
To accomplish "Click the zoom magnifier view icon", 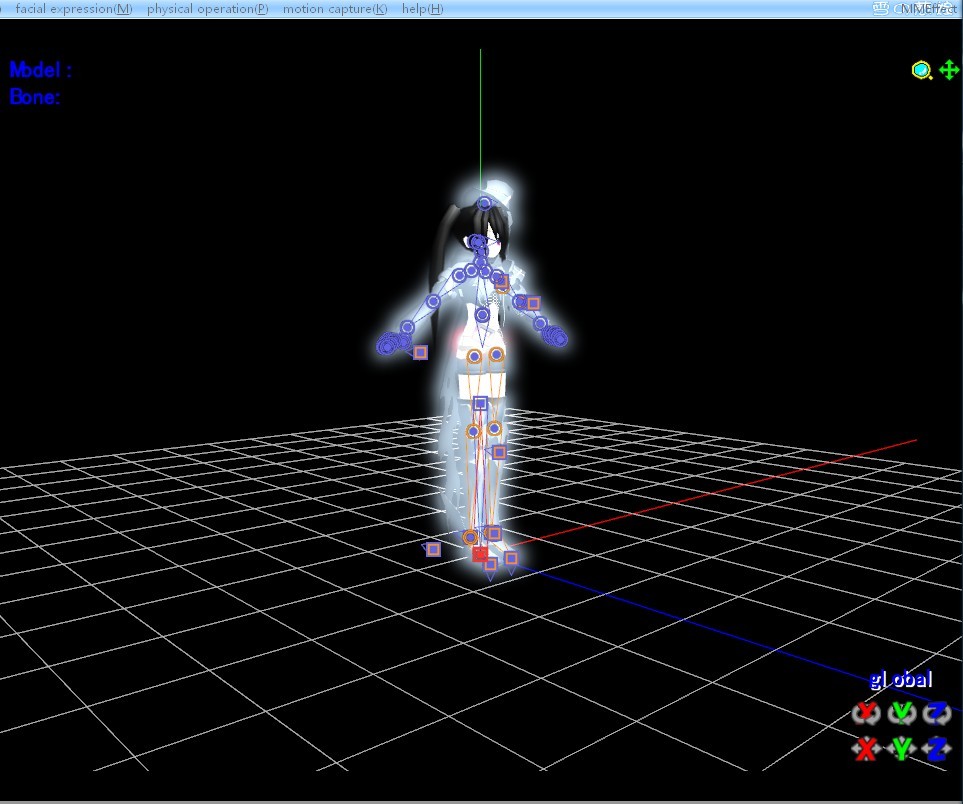I will (921, 71).
